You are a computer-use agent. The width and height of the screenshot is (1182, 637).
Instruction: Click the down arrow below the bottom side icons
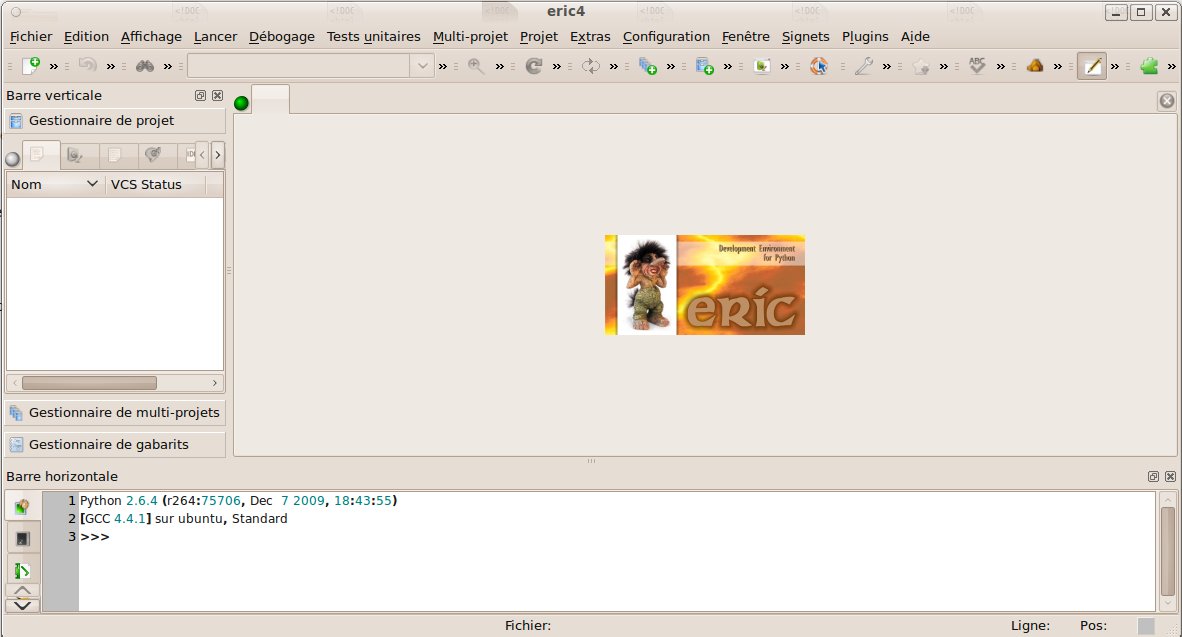pyautogui.click(x=23, y=605)
